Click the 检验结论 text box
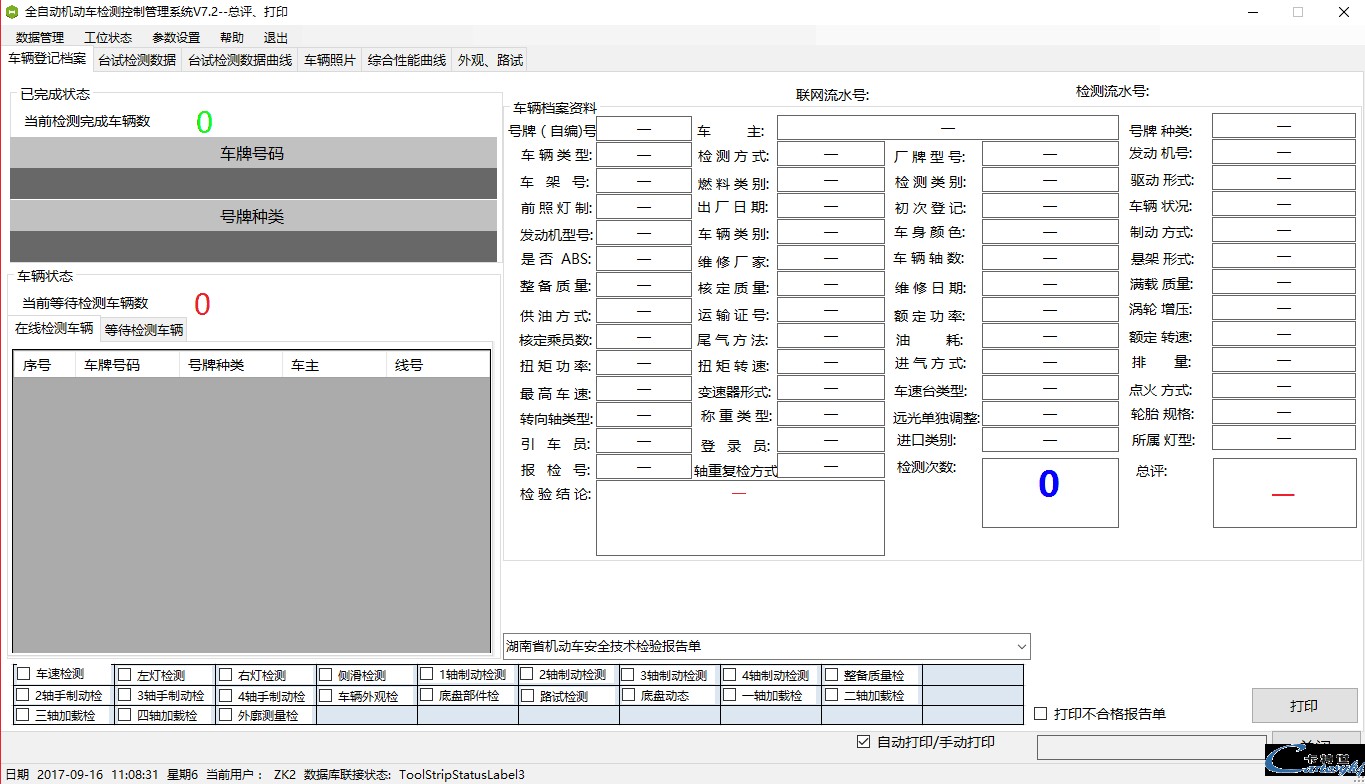 740,518
